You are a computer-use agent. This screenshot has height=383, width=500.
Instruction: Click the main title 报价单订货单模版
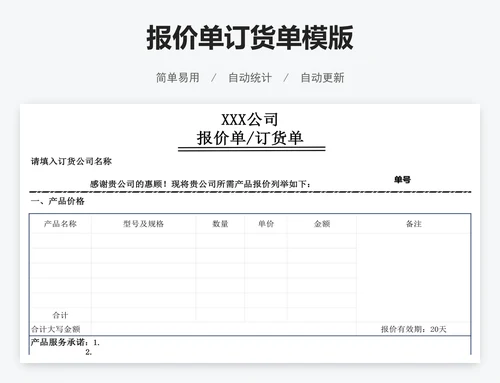[x=250, y=38]
